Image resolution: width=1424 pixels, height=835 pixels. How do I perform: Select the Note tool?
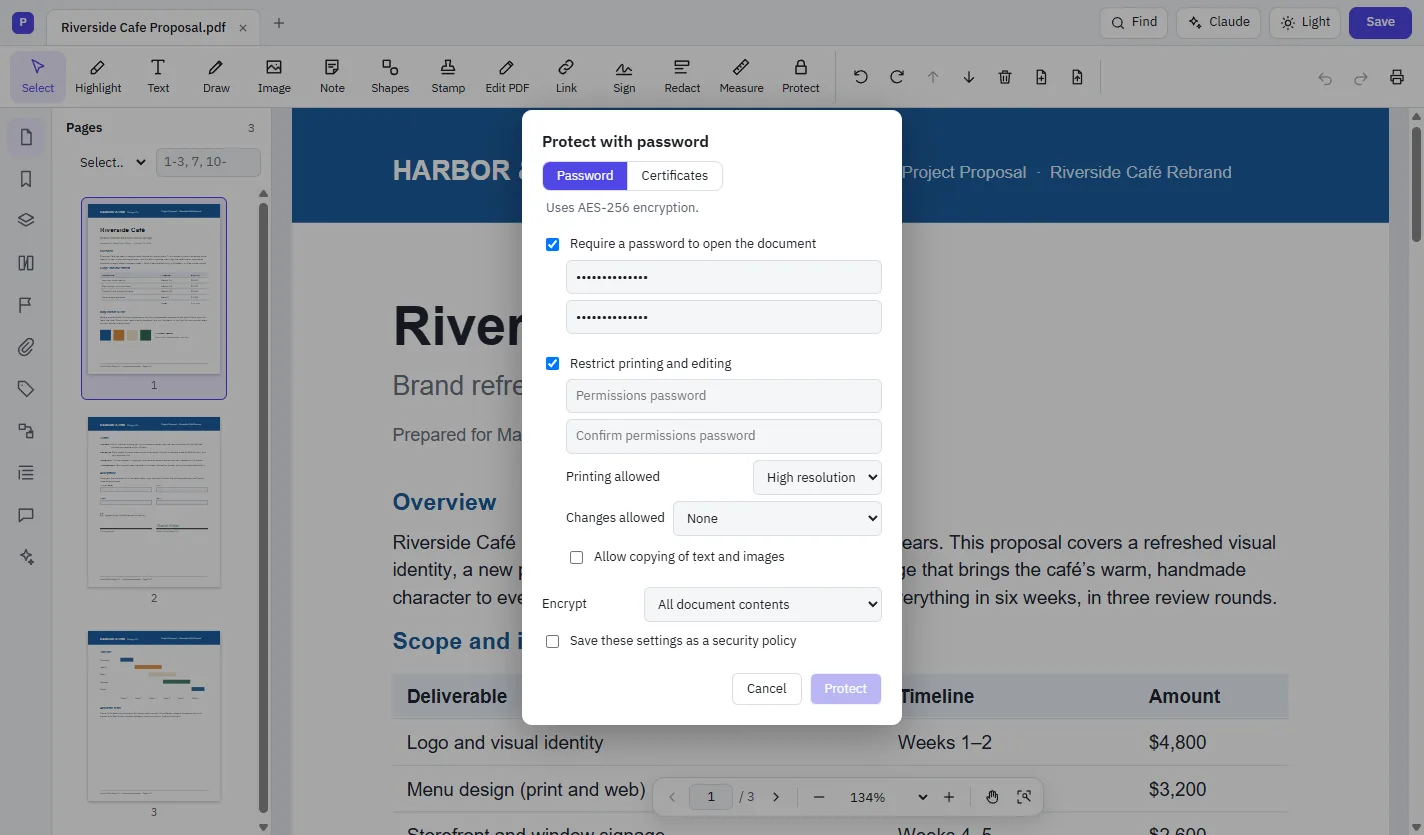point(332,77)
